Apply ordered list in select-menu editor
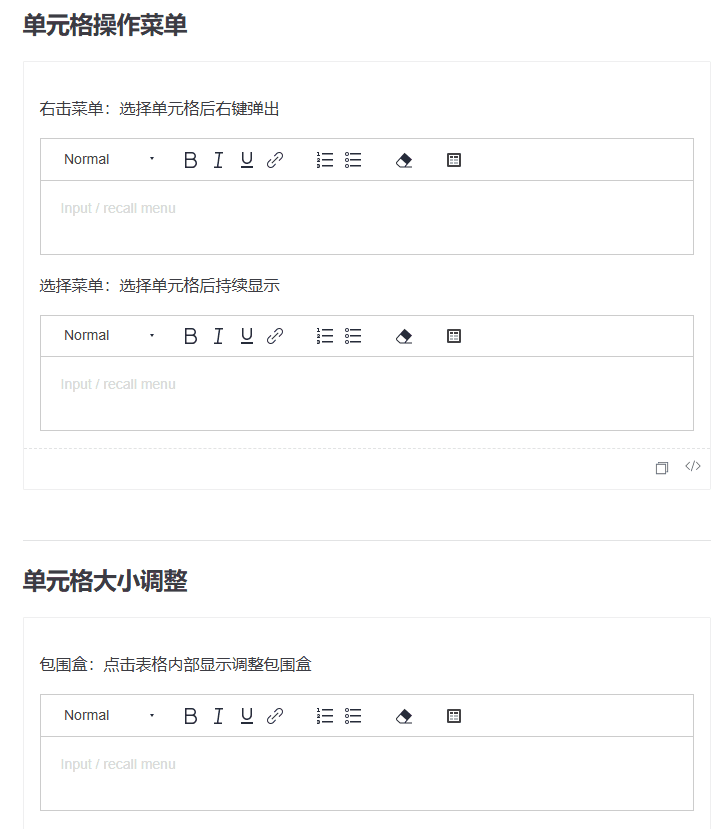725x829 pixels. coord(325,336)
